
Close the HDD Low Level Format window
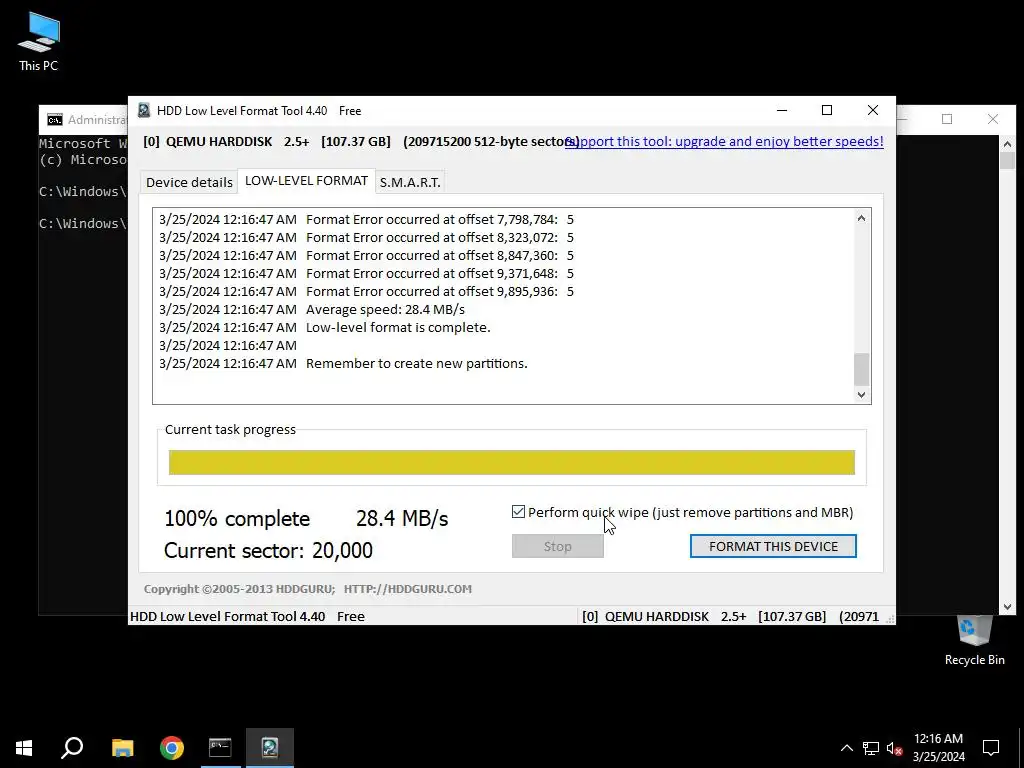coord(872,110)
